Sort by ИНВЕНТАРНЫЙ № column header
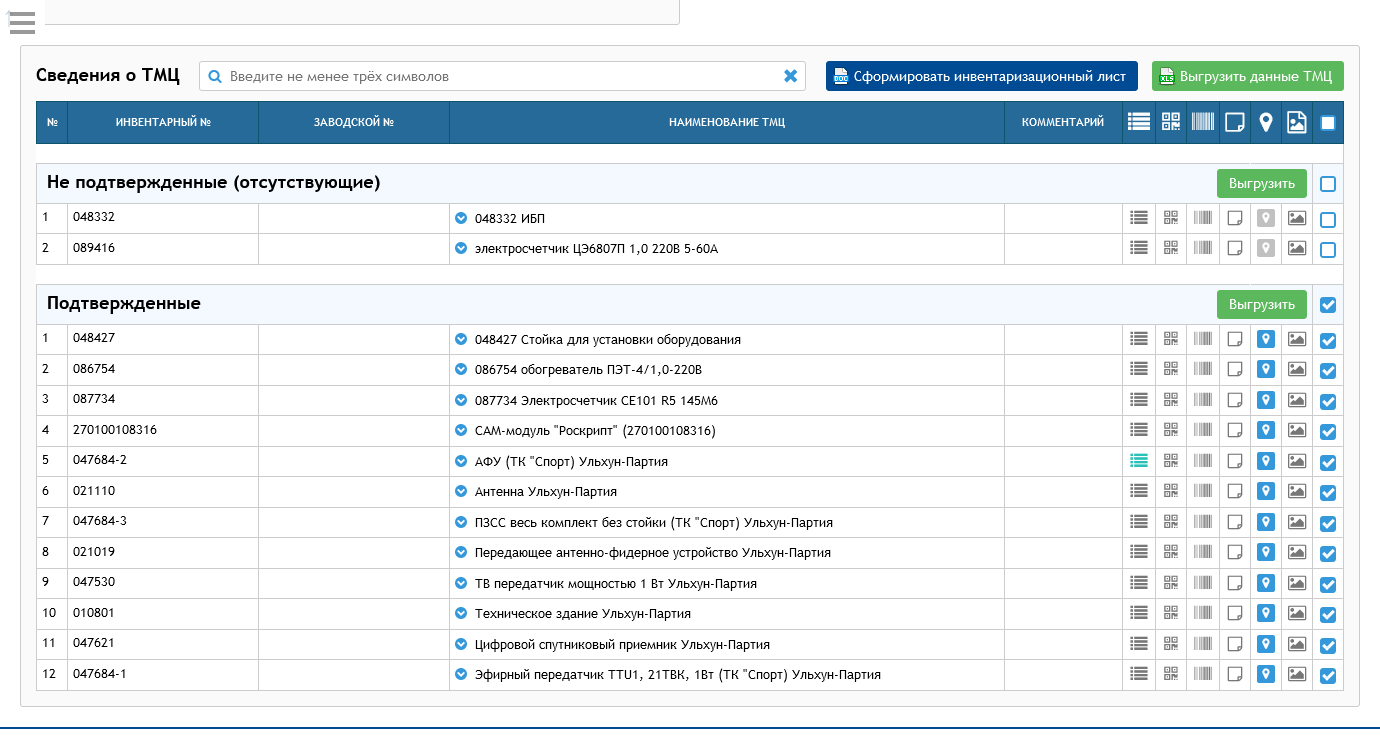This screenshot has height=740, width=1380. pos(163,122)
